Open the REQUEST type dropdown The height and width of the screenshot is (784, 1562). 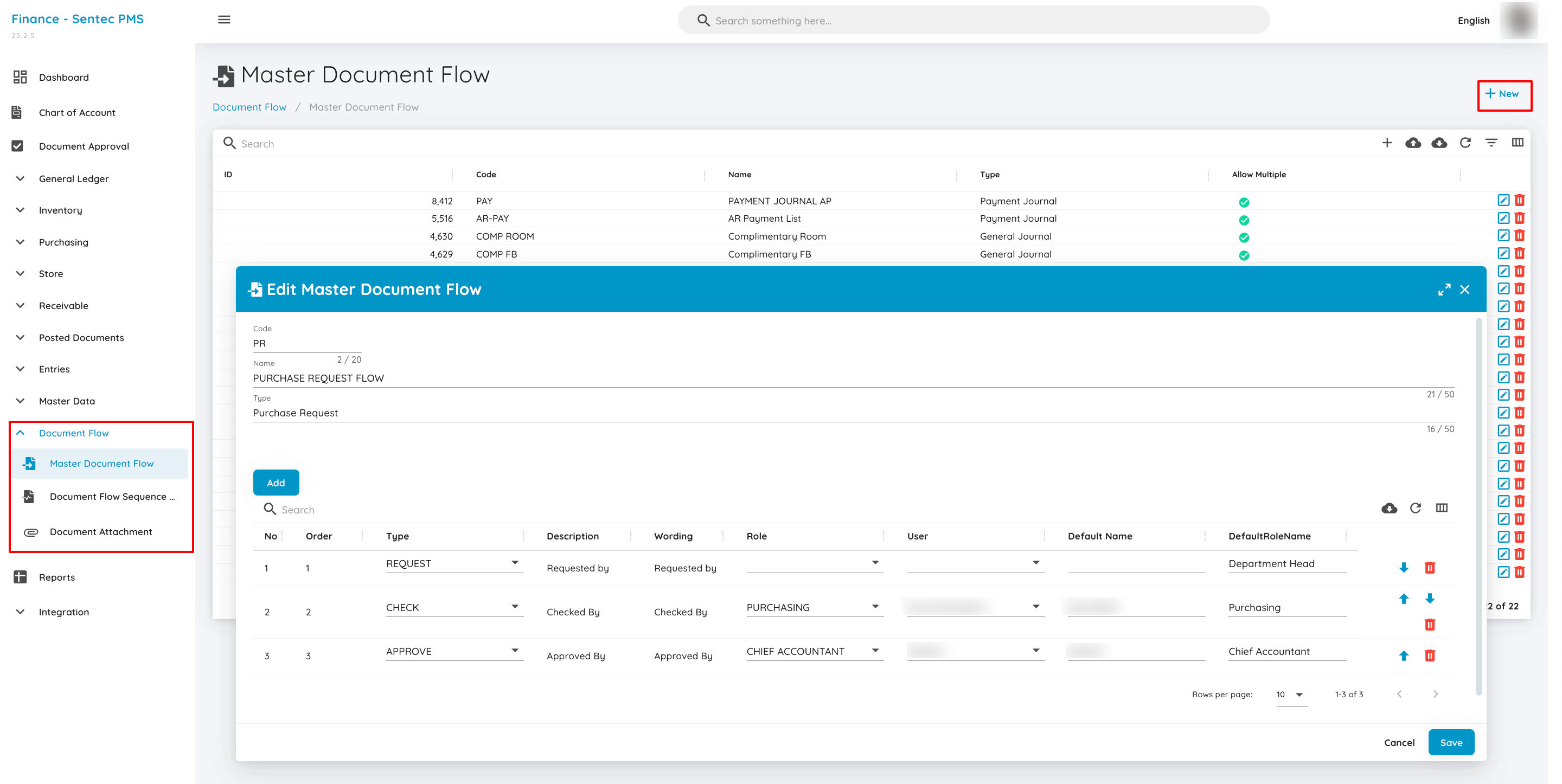[x=454, y=563]
